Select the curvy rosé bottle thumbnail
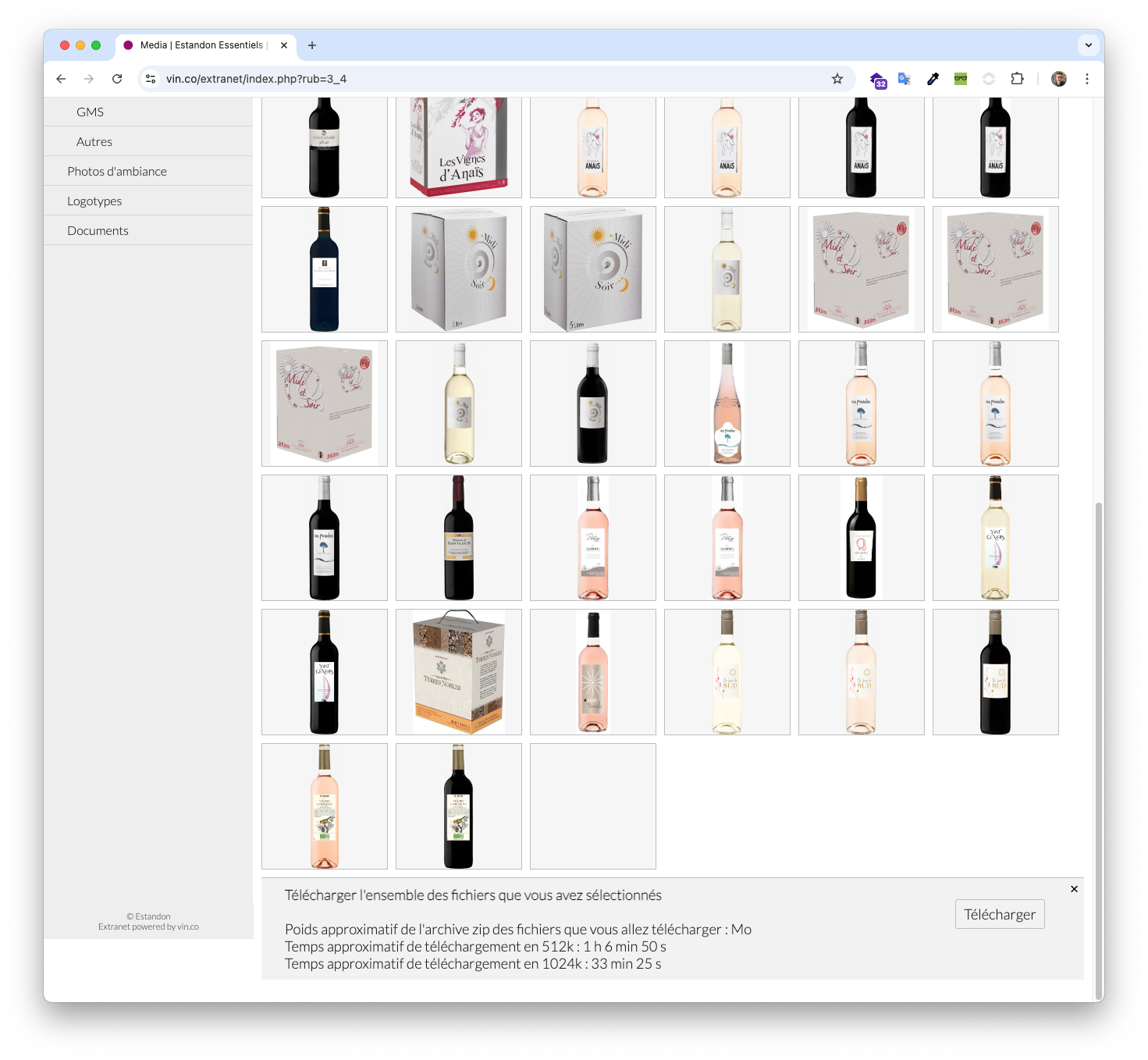1148x1060 pixels. pos(727,404)
